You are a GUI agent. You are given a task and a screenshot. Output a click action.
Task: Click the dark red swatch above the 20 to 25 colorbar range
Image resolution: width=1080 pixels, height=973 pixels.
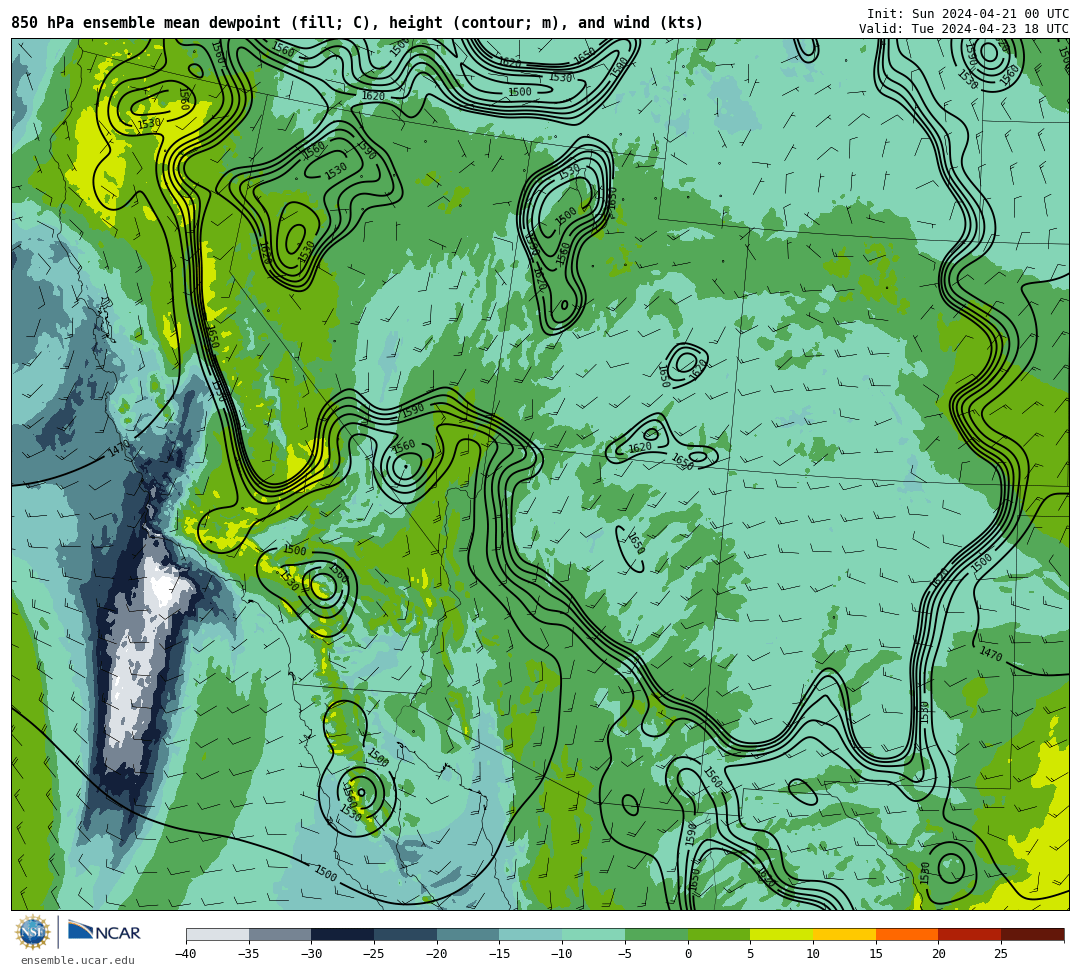tap(969, 934)
